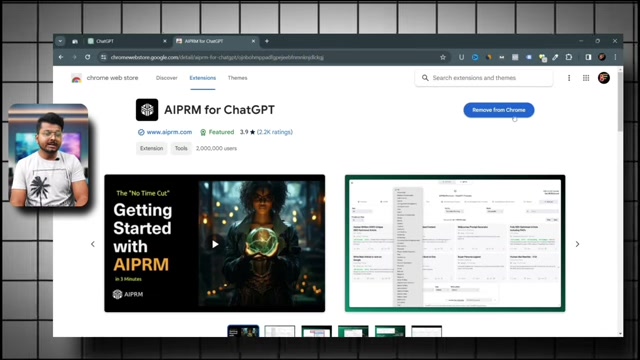640x360 pixels.
Task: Open the Chrome side panel icon
Action: 588,57
